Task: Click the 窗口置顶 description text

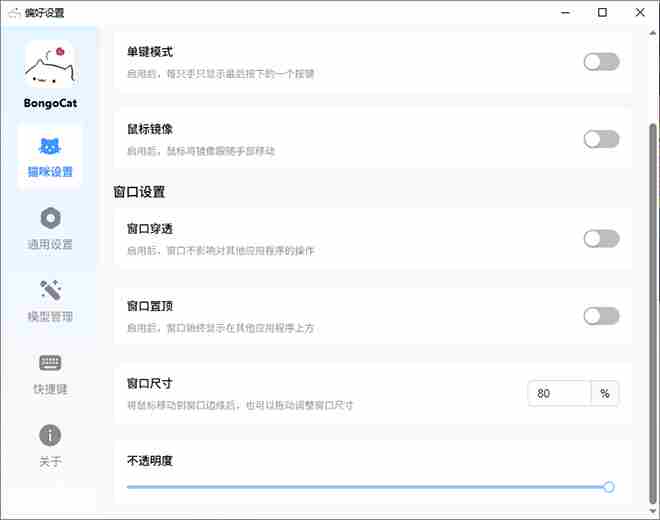Action: coord(221,328)
